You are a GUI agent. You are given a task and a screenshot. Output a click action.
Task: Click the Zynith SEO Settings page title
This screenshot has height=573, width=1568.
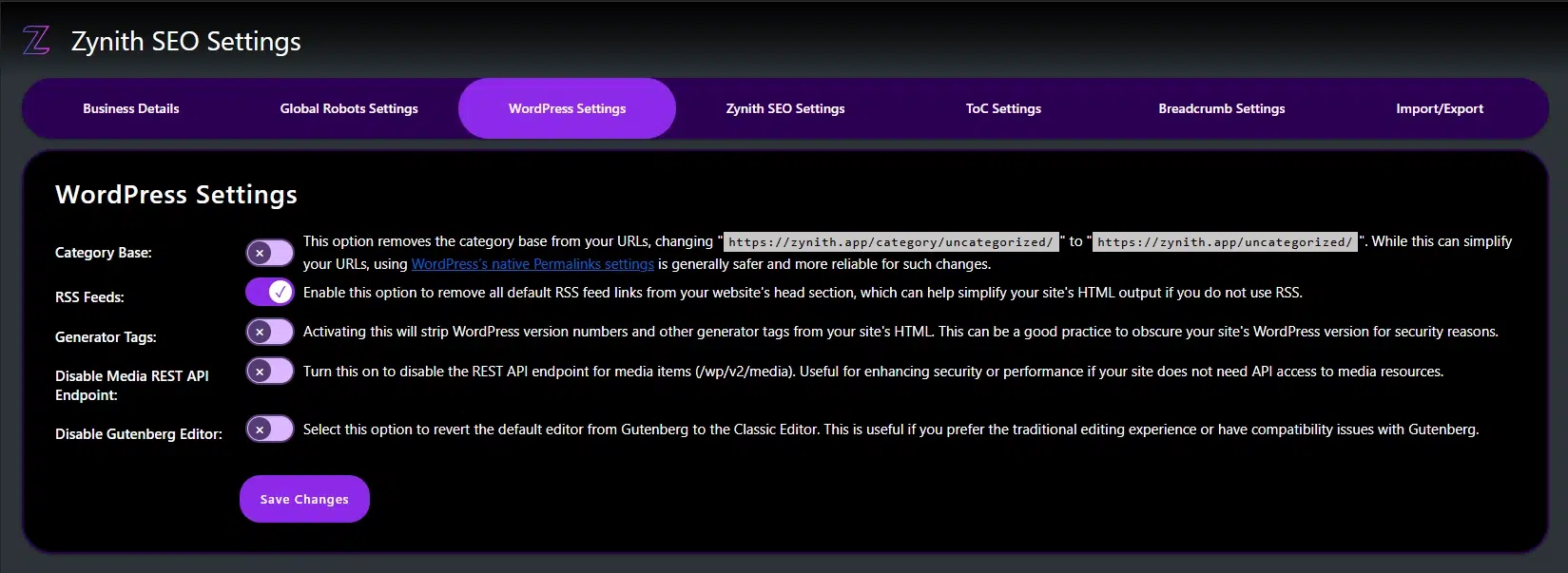pos(186,41)
